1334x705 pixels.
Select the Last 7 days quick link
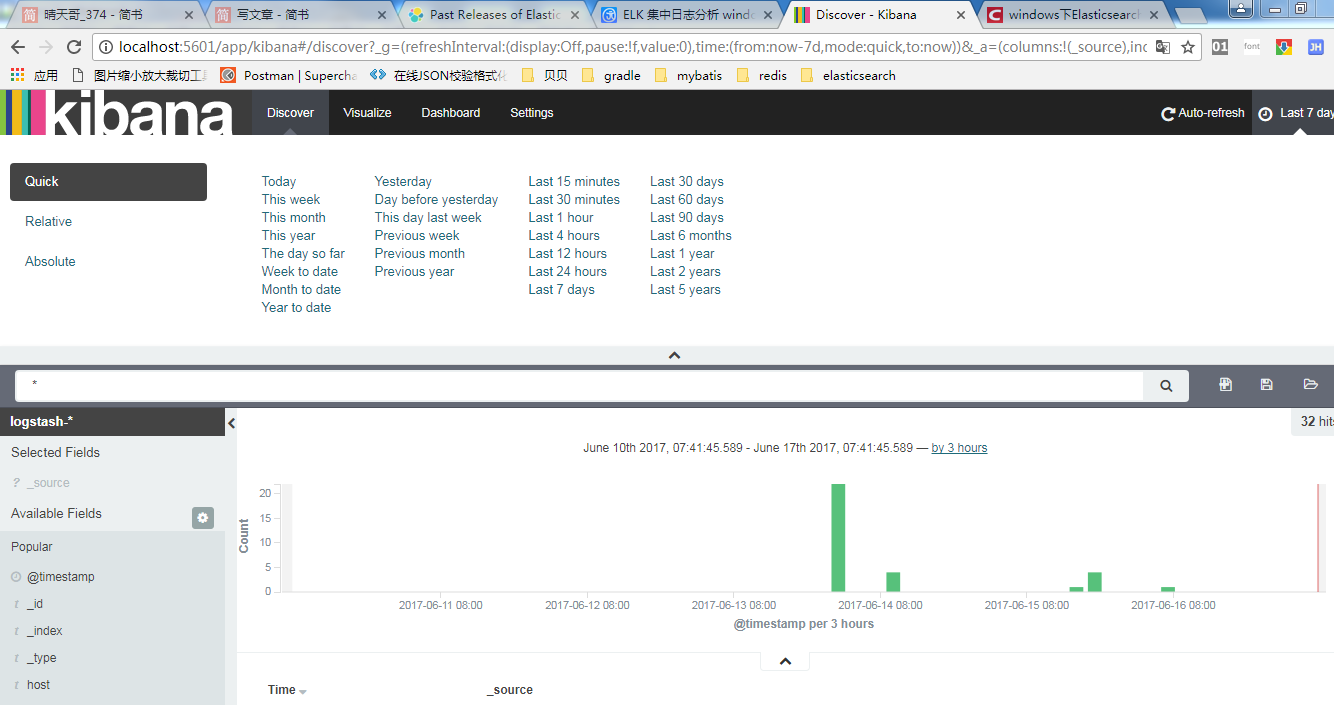562,290
